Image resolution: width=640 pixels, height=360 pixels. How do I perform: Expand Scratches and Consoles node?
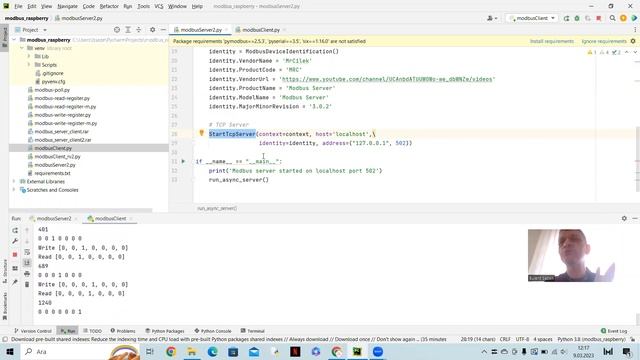coord(15,190)
